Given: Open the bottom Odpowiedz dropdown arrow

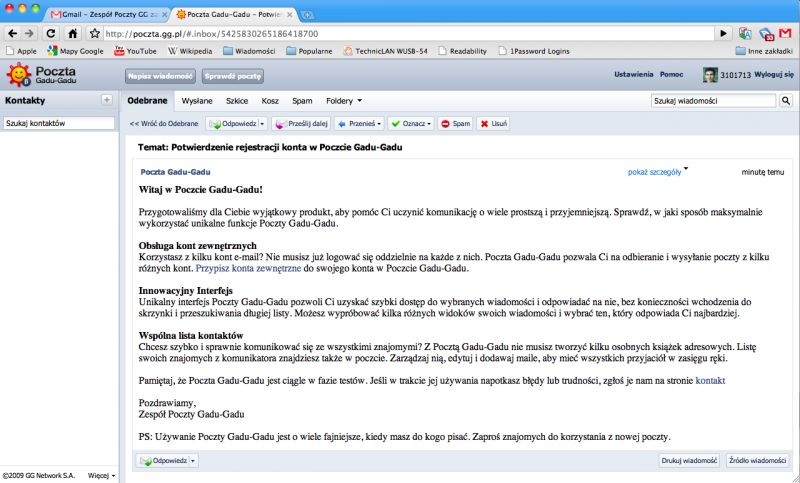Looking at the screenshot, I should coord(193,461).
